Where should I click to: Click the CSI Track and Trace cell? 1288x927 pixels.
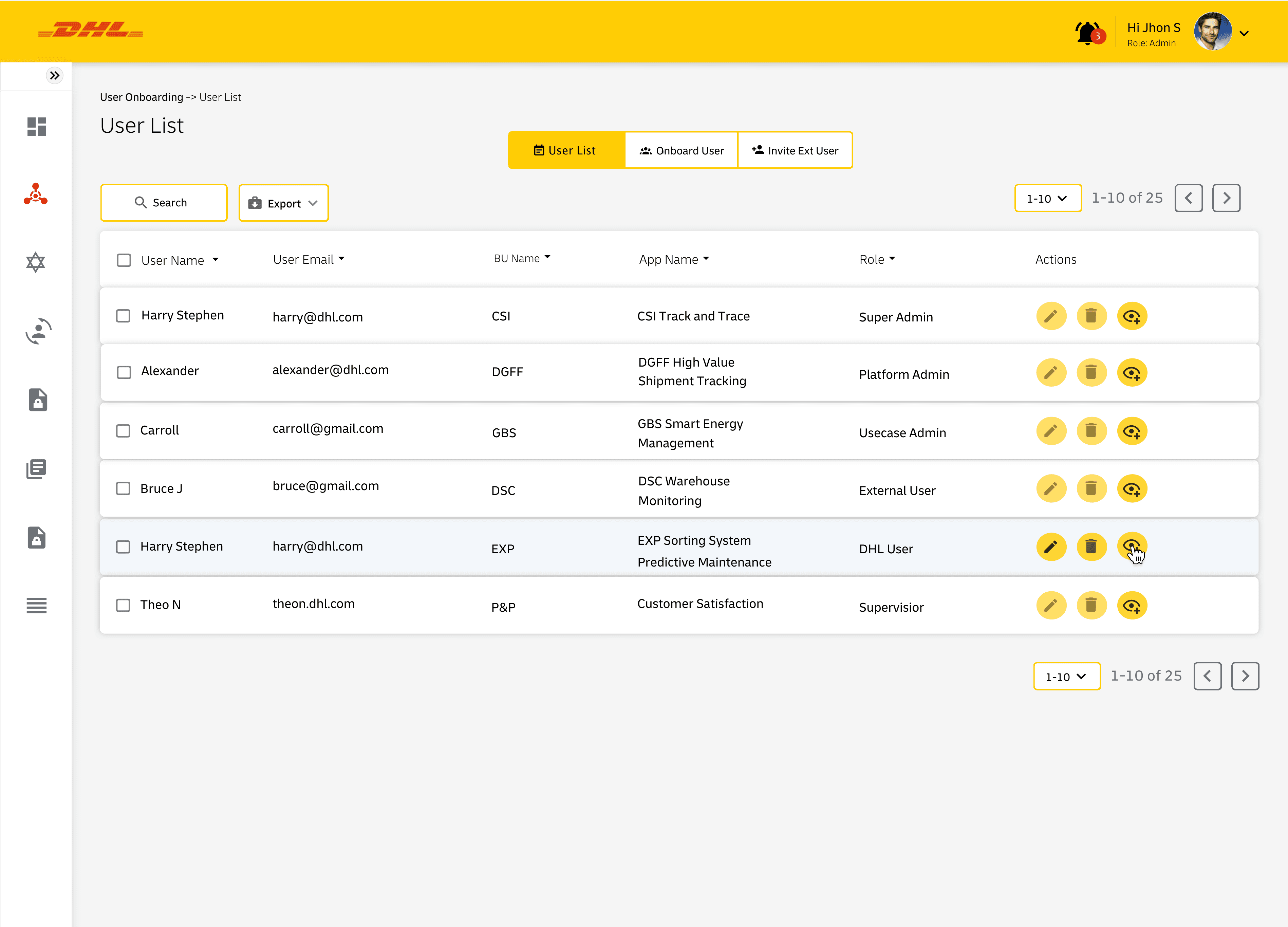point(693,316)
